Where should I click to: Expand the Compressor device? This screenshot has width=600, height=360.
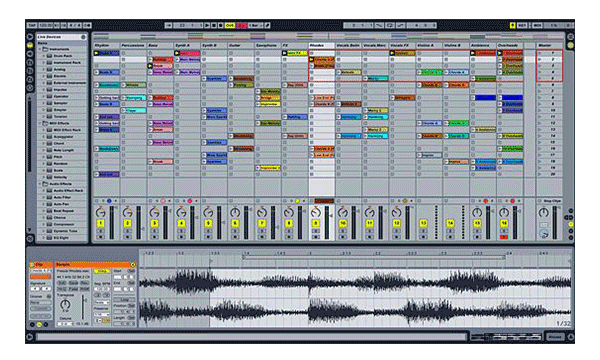[x=44, y=224]
